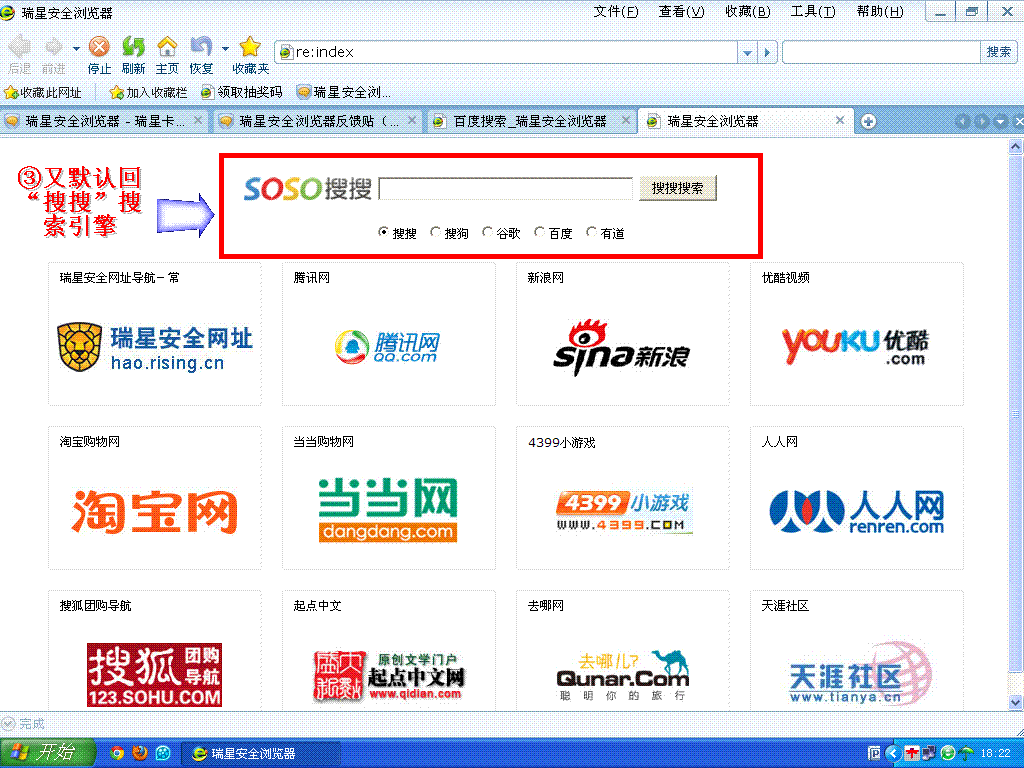Viewport: 1024px width, 768px height.
Task: Open the 当当网 dangdang.com tile
Action: click(389, 498)
